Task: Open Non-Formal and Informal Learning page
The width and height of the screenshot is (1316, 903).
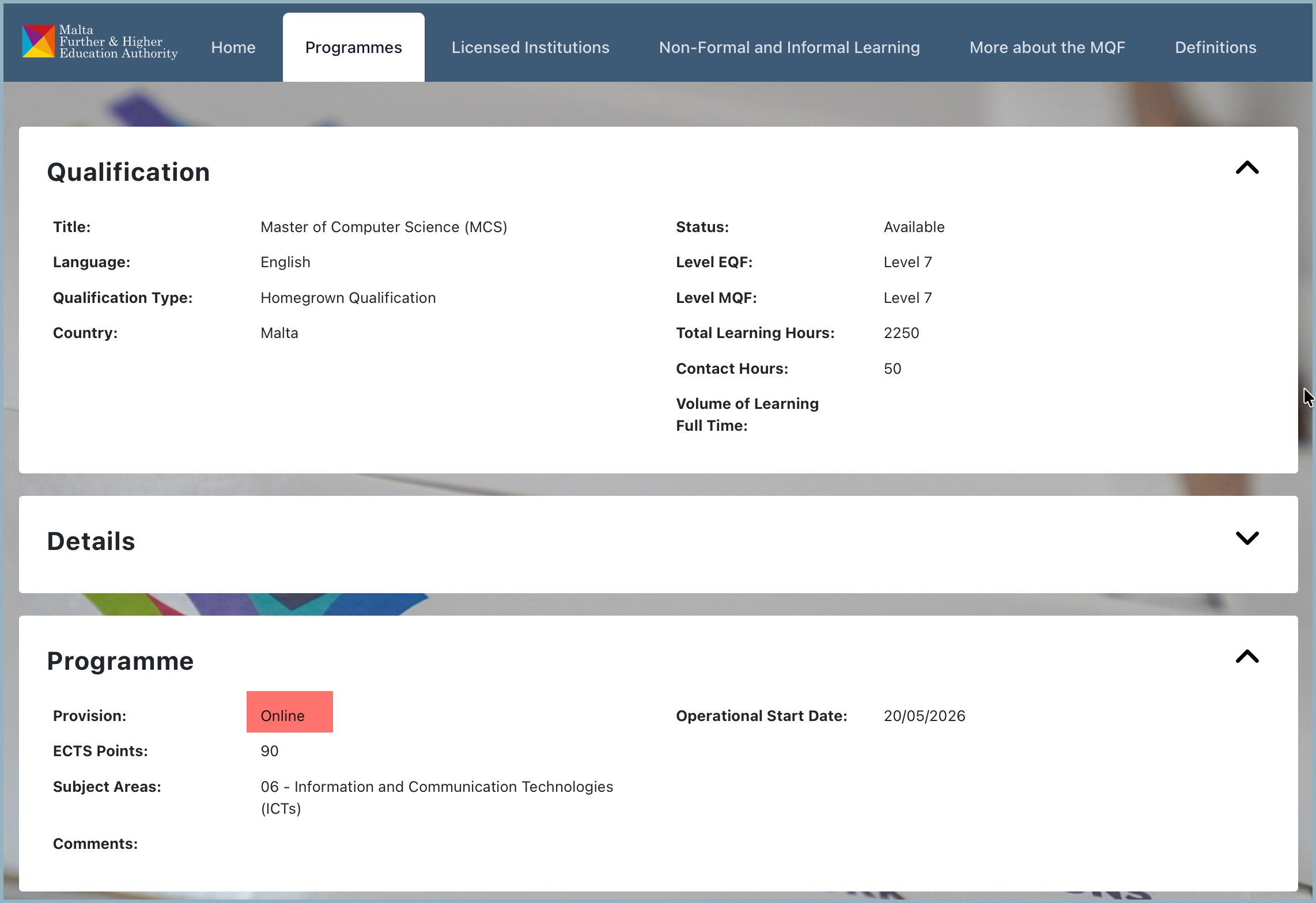Action: [x=789, y=47]
